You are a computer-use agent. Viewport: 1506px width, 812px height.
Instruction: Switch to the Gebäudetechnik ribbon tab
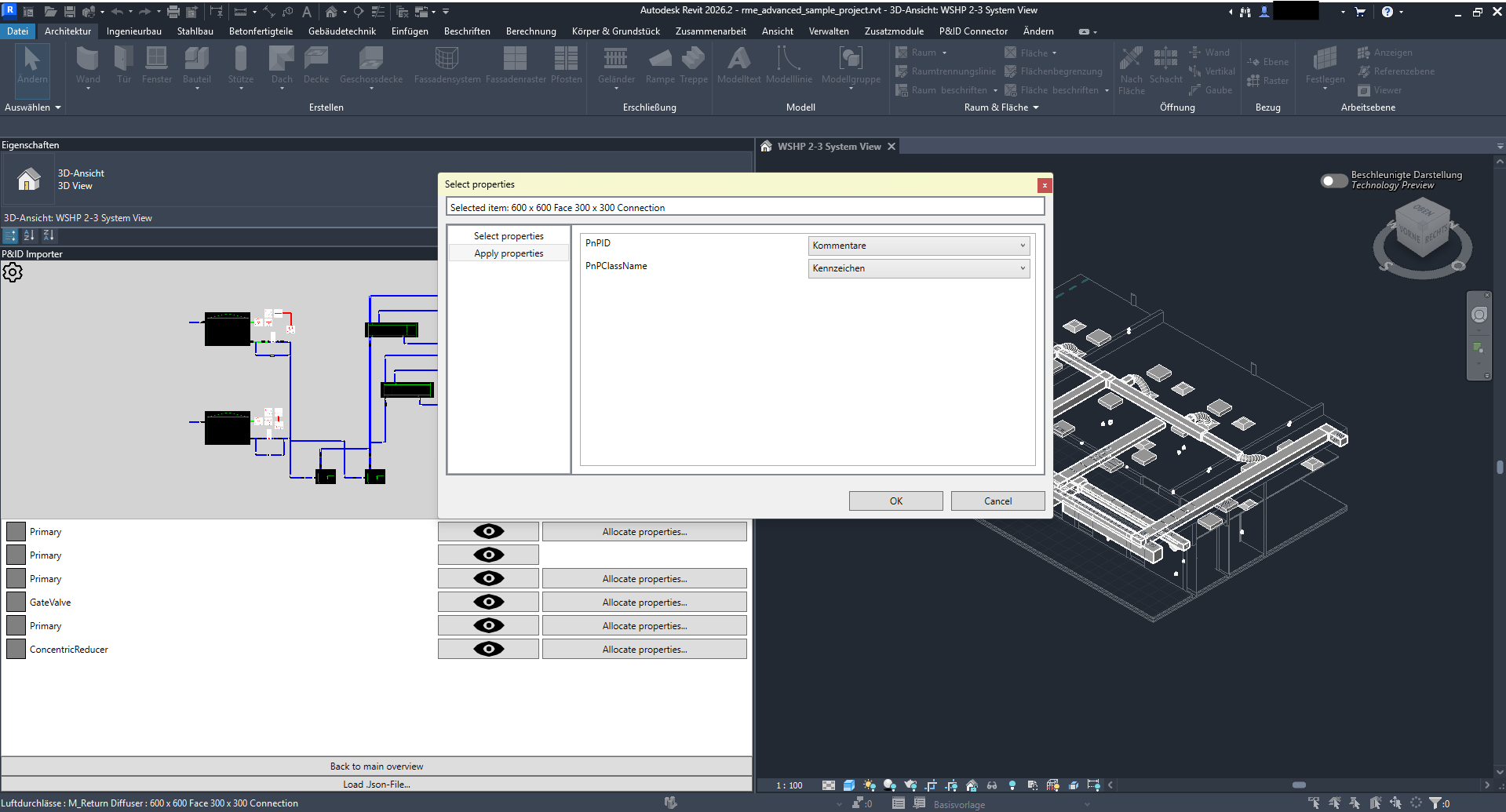pos(341,31)
